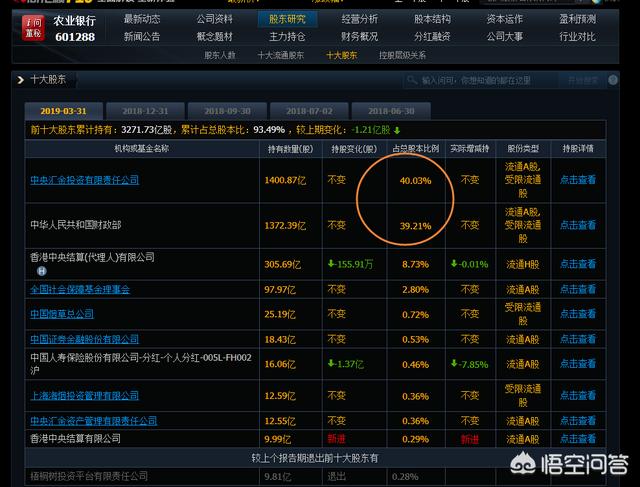Switch to the 2018-12-31 report tab

(145, 111)
